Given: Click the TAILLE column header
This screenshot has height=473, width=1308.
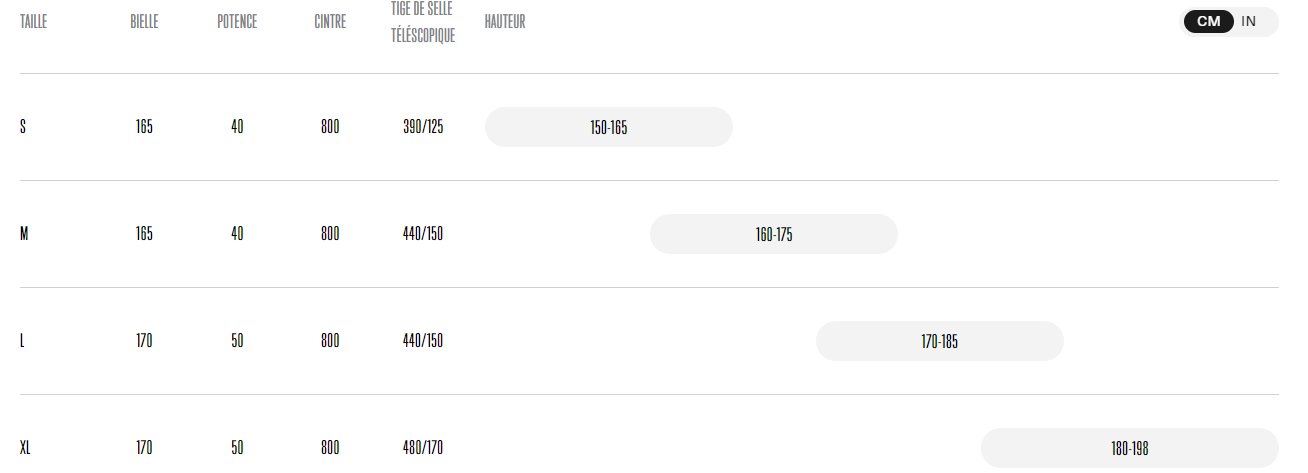Looking at the screenshot, I should click(x=34, y=22).
